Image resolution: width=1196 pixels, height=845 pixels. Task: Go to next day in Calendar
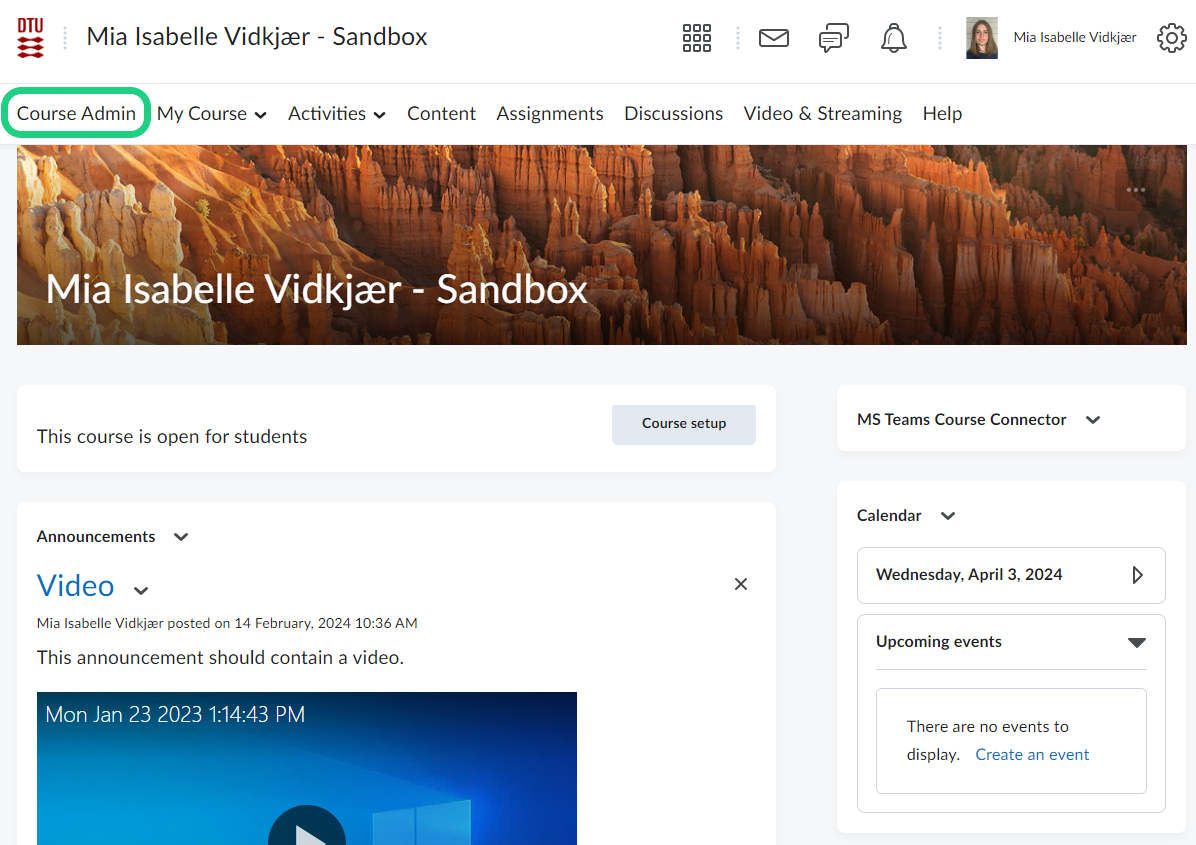(x=1137, y=575)
